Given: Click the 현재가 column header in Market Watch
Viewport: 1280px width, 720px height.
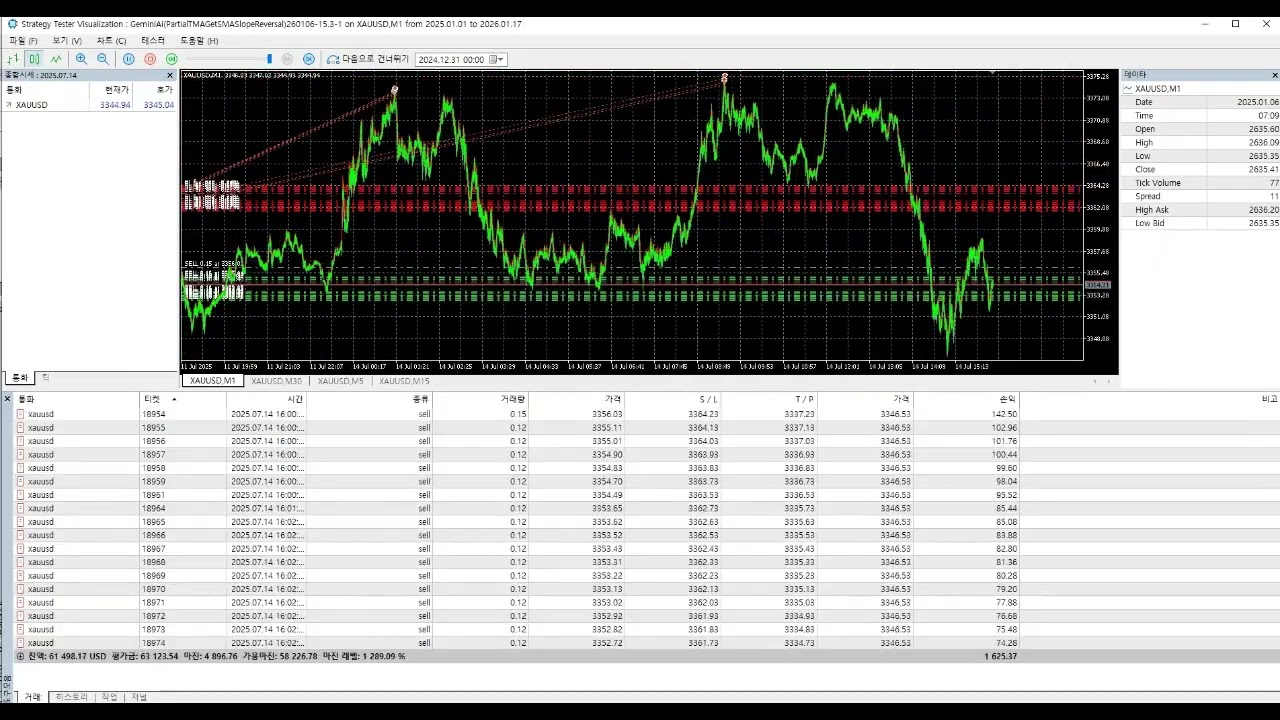Looking at the screenshot, I should point(111,89).
